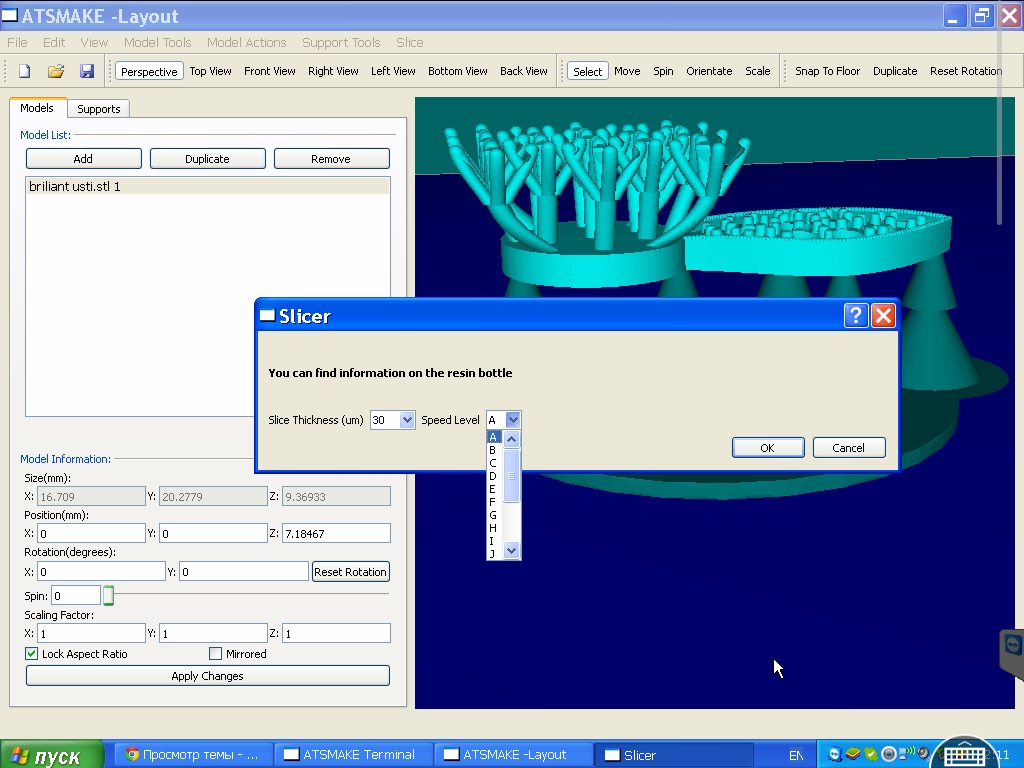1024x768 pixels.
Task: Switch to the Chrome taskbar window
Action: coord(192,755)
